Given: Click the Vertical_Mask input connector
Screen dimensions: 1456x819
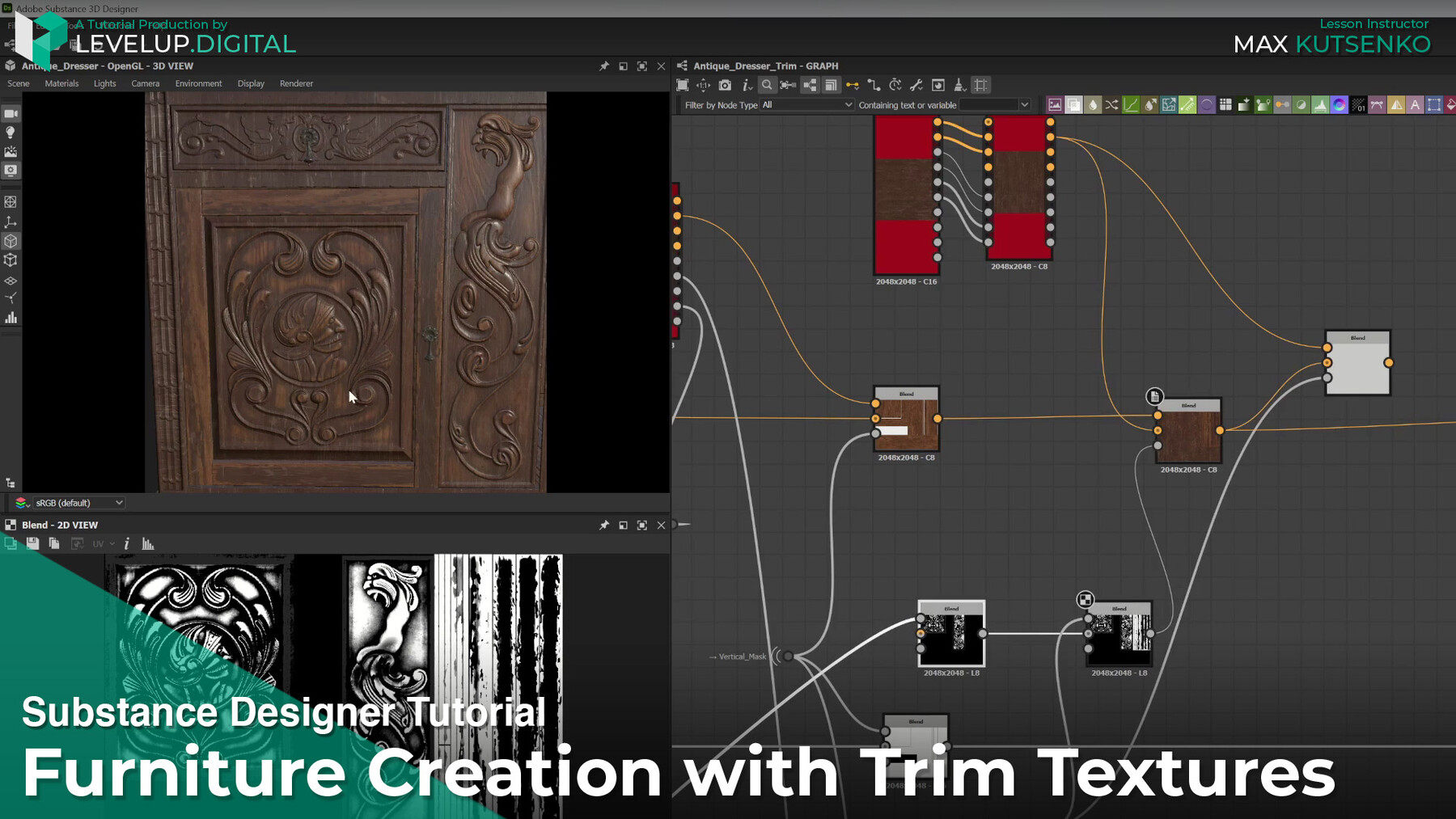Looking at the screenshot, I should tap(787, 656).
